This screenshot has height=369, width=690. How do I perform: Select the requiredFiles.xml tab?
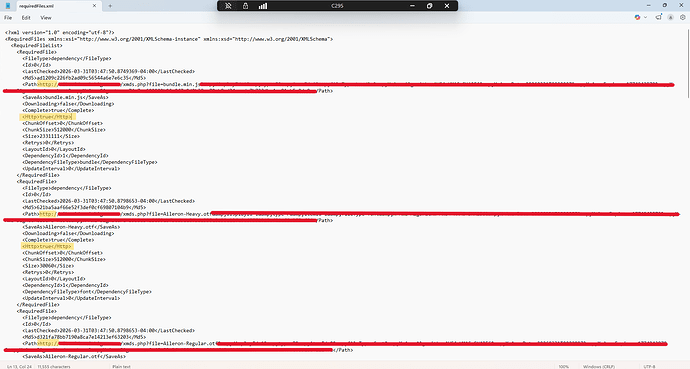point(52,6)
